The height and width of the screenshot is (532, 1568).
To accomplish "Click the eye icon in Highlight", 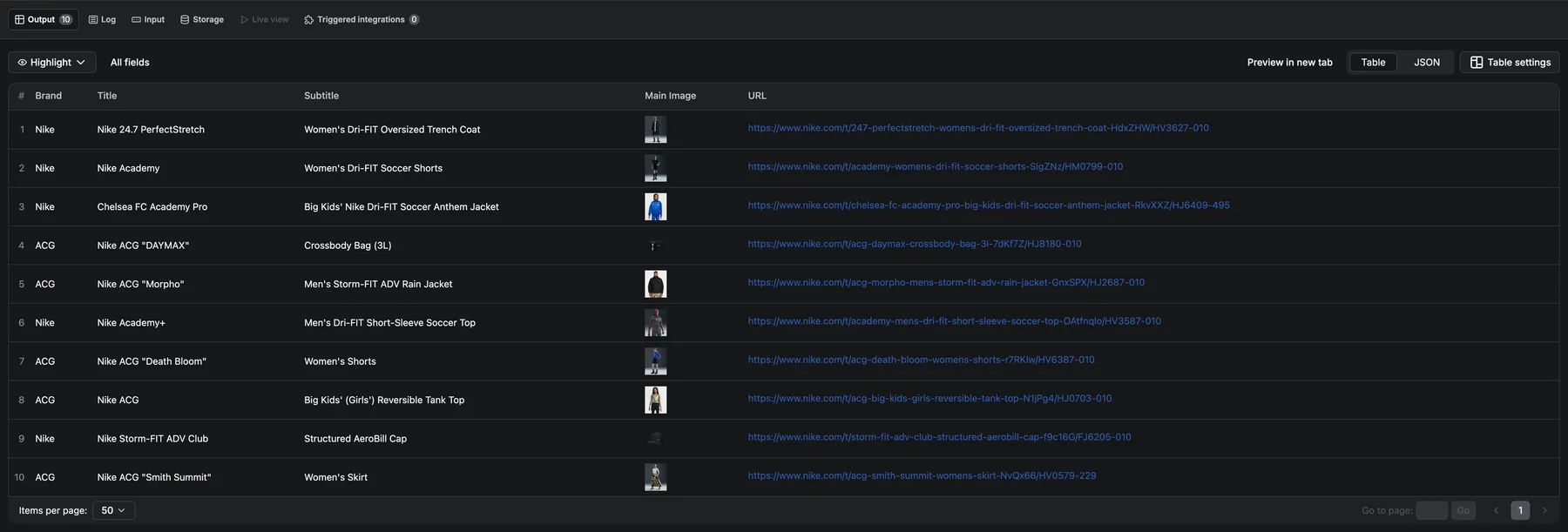I will point(23,63).
